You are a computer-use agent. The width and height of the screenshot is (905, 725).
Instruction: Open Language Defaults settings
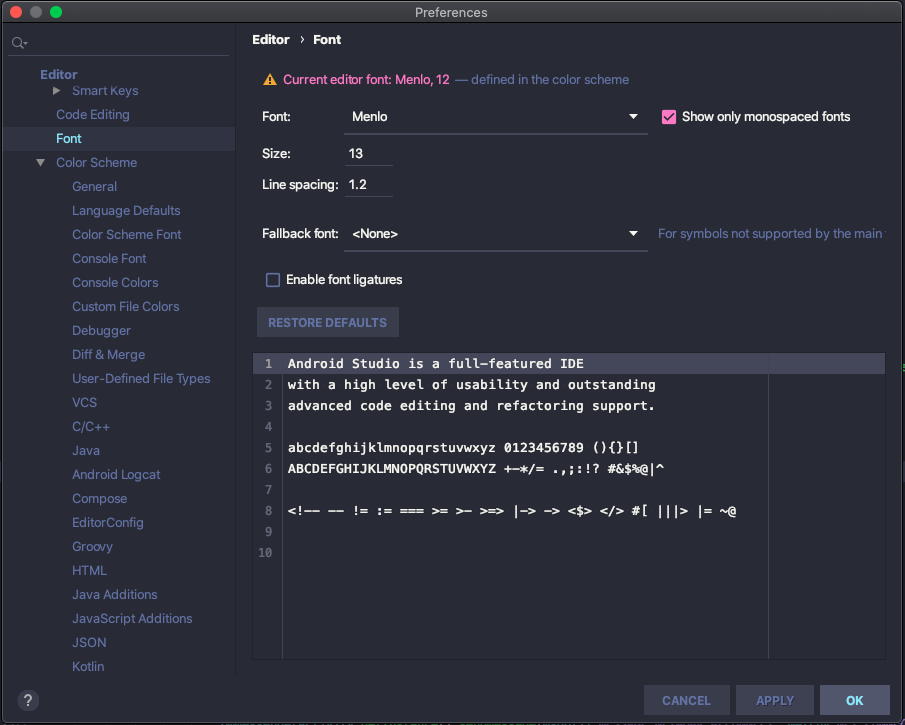pyautogui.click(x=126, y=211)
